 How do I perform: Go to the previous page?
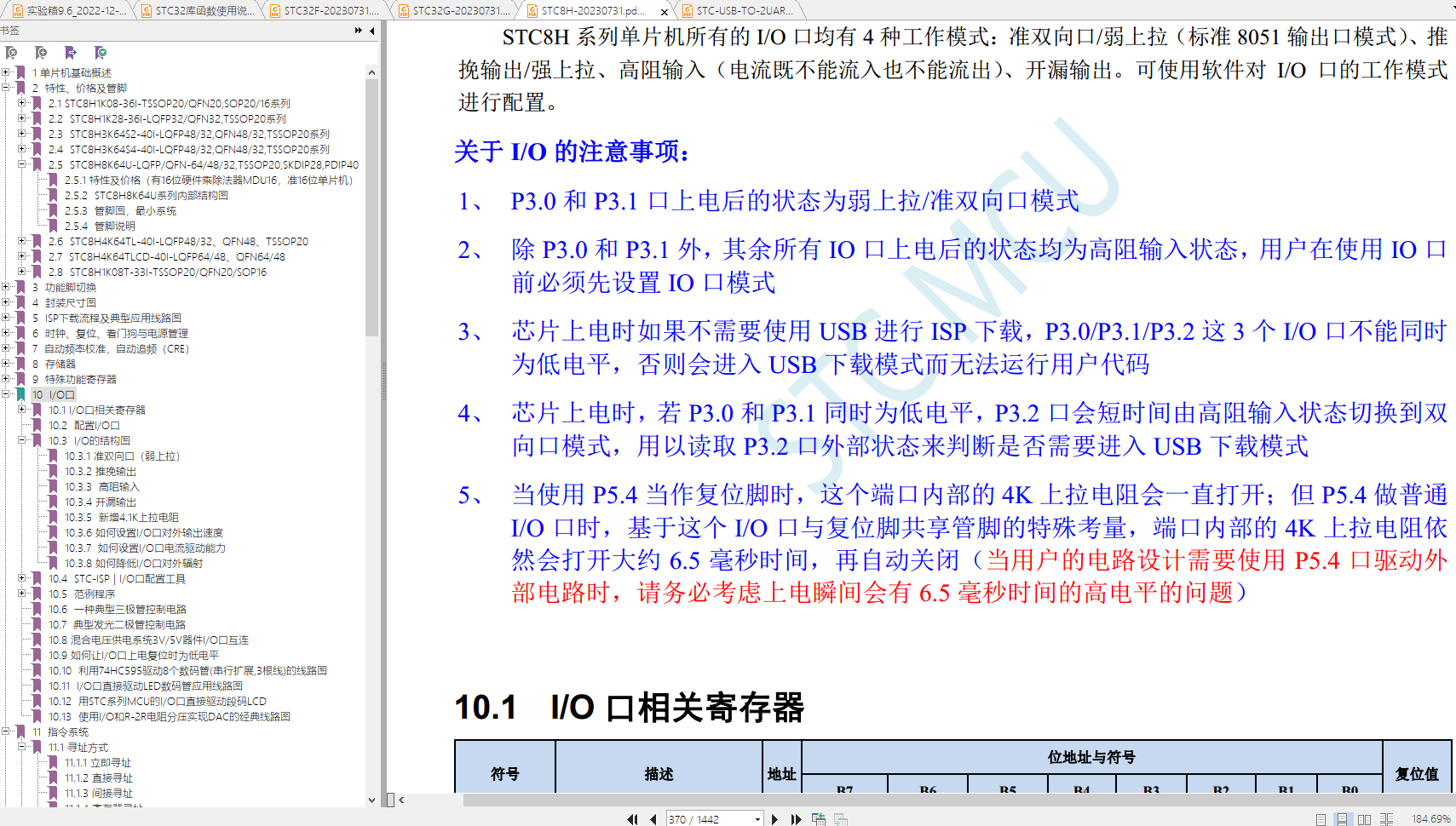pos(653,819)
